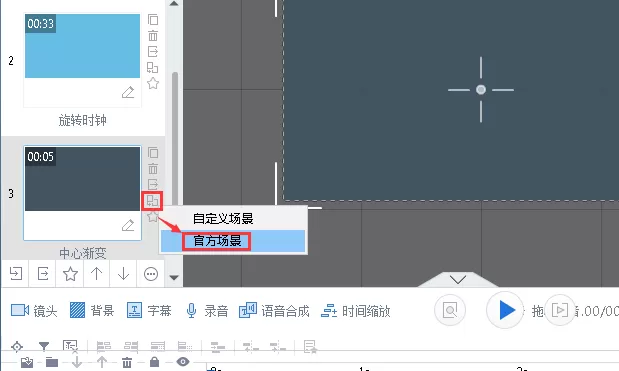The image size is (619, 371).
Task: Click the crosshair locate icon in timeline toolbar
Action: (x=17, y=347)
